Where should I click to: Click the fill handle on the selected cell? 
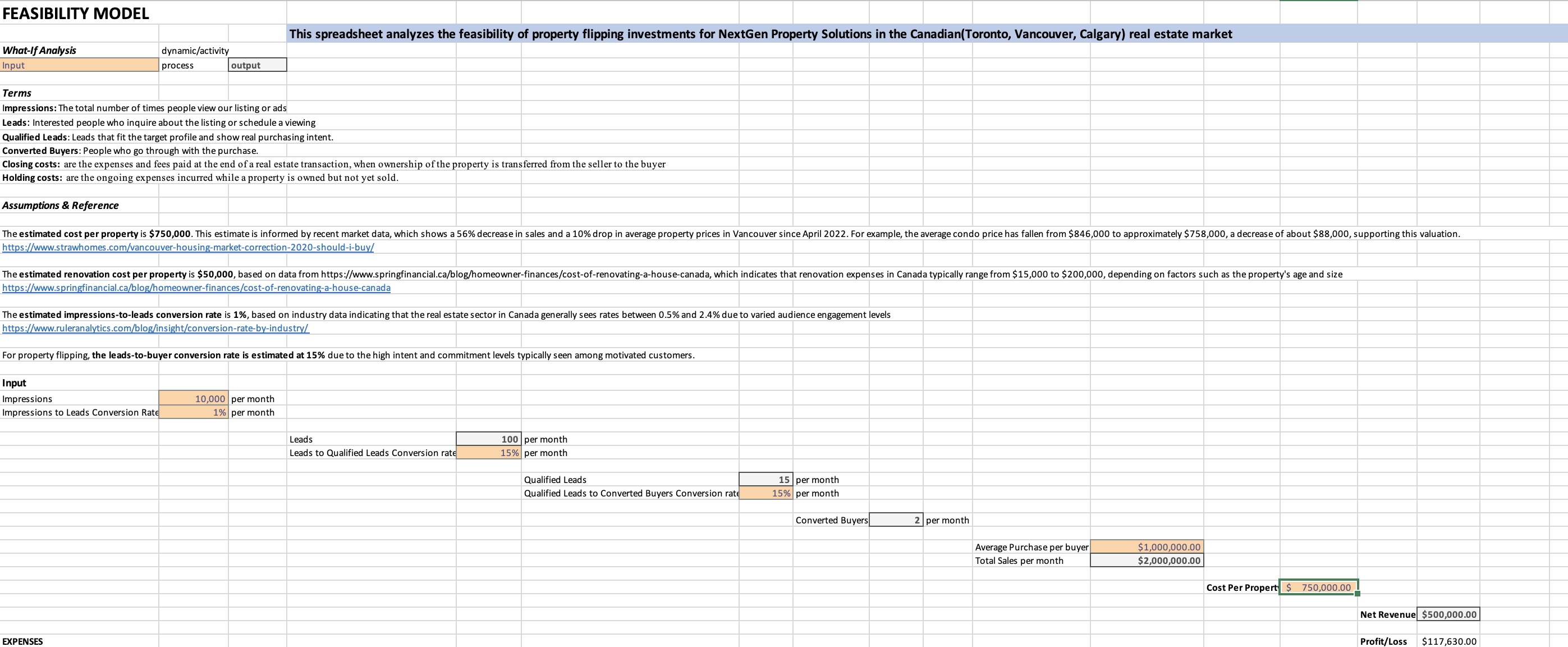click(1357, 594)
